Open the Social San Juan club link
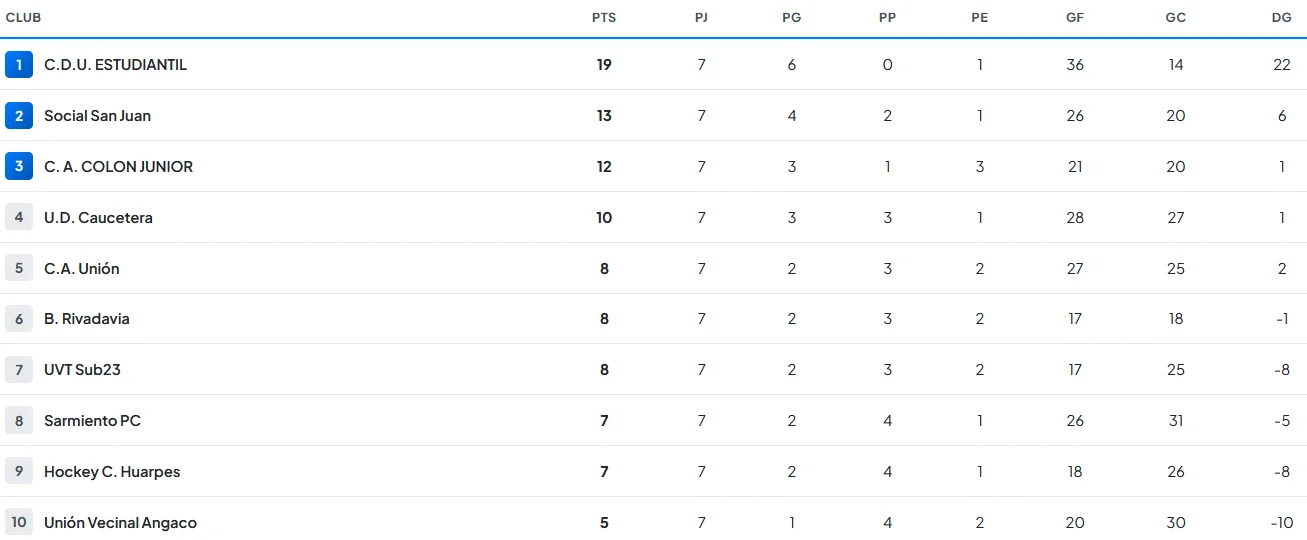 [x=97, y=116]
